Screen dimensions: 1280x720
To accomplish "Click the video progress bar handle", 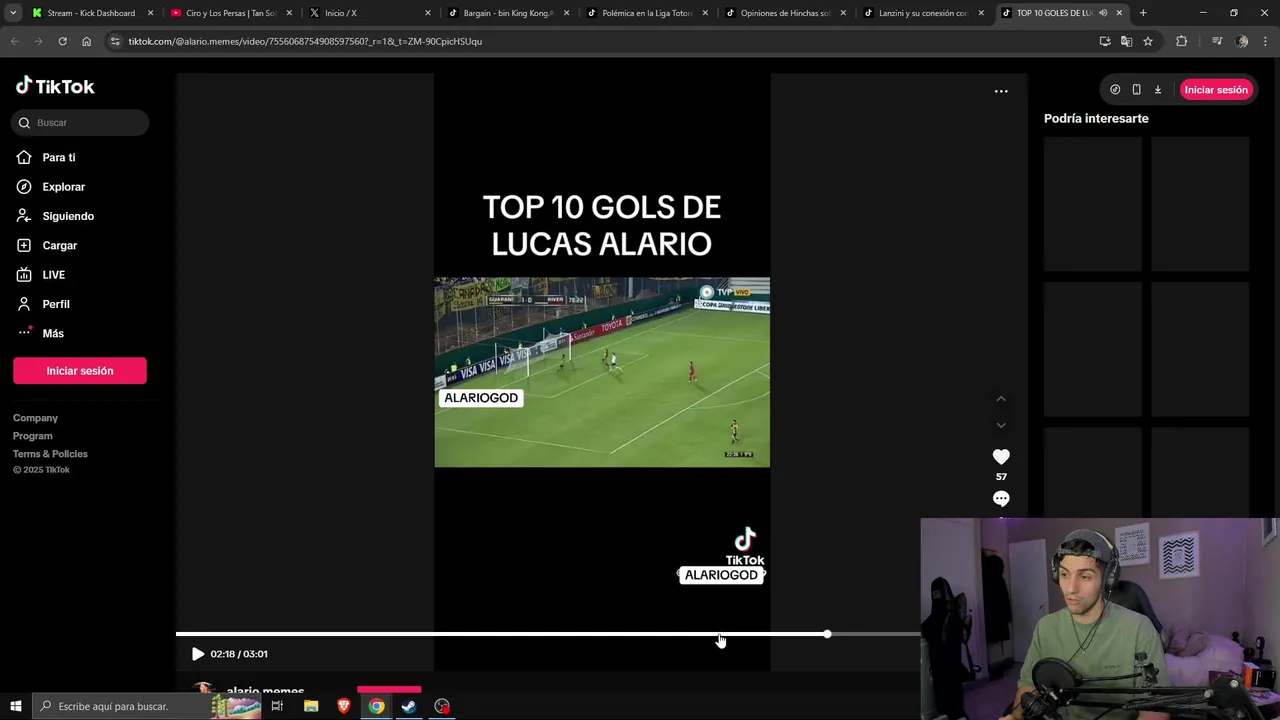I will tap(827, 634).
